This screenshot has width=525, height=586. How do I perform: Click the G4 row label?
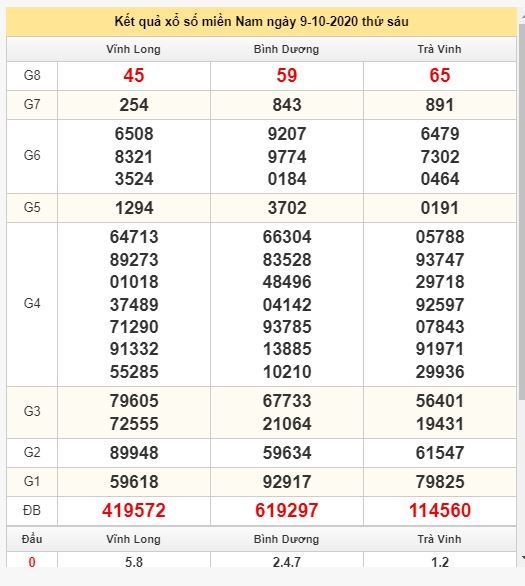coord(32,303)
